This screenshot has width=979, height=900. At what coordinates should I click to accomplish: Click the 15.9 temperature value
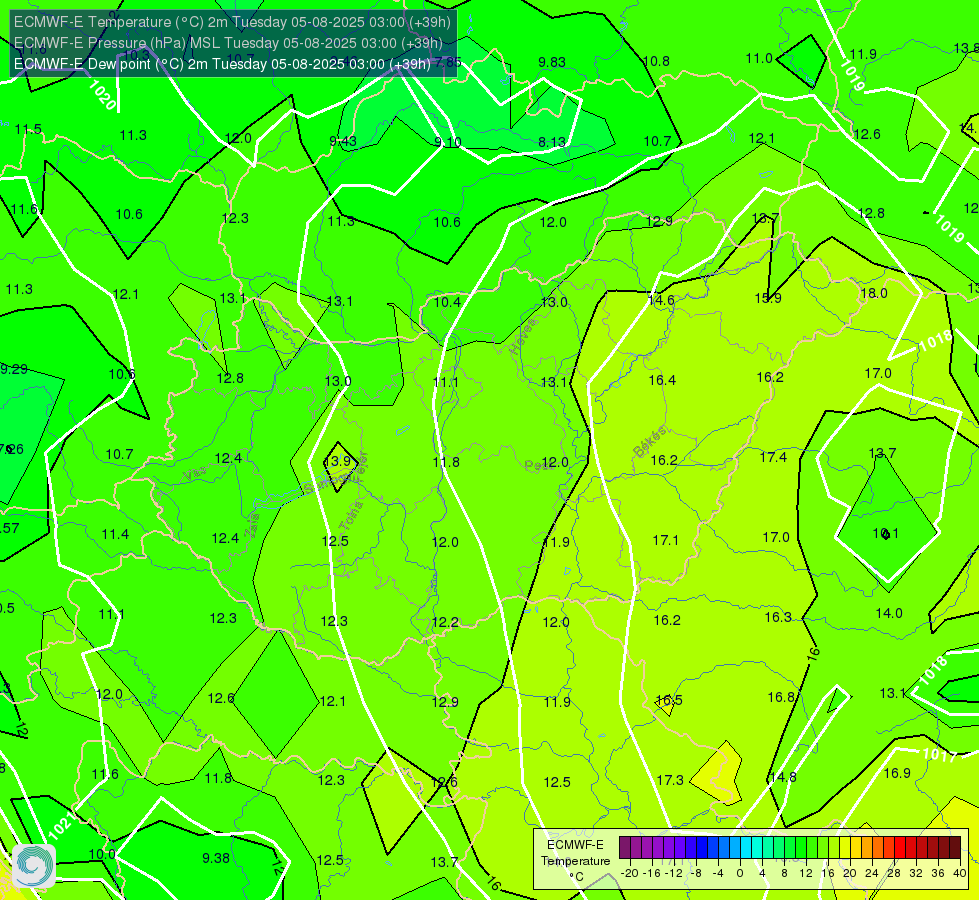pos(768,299)
